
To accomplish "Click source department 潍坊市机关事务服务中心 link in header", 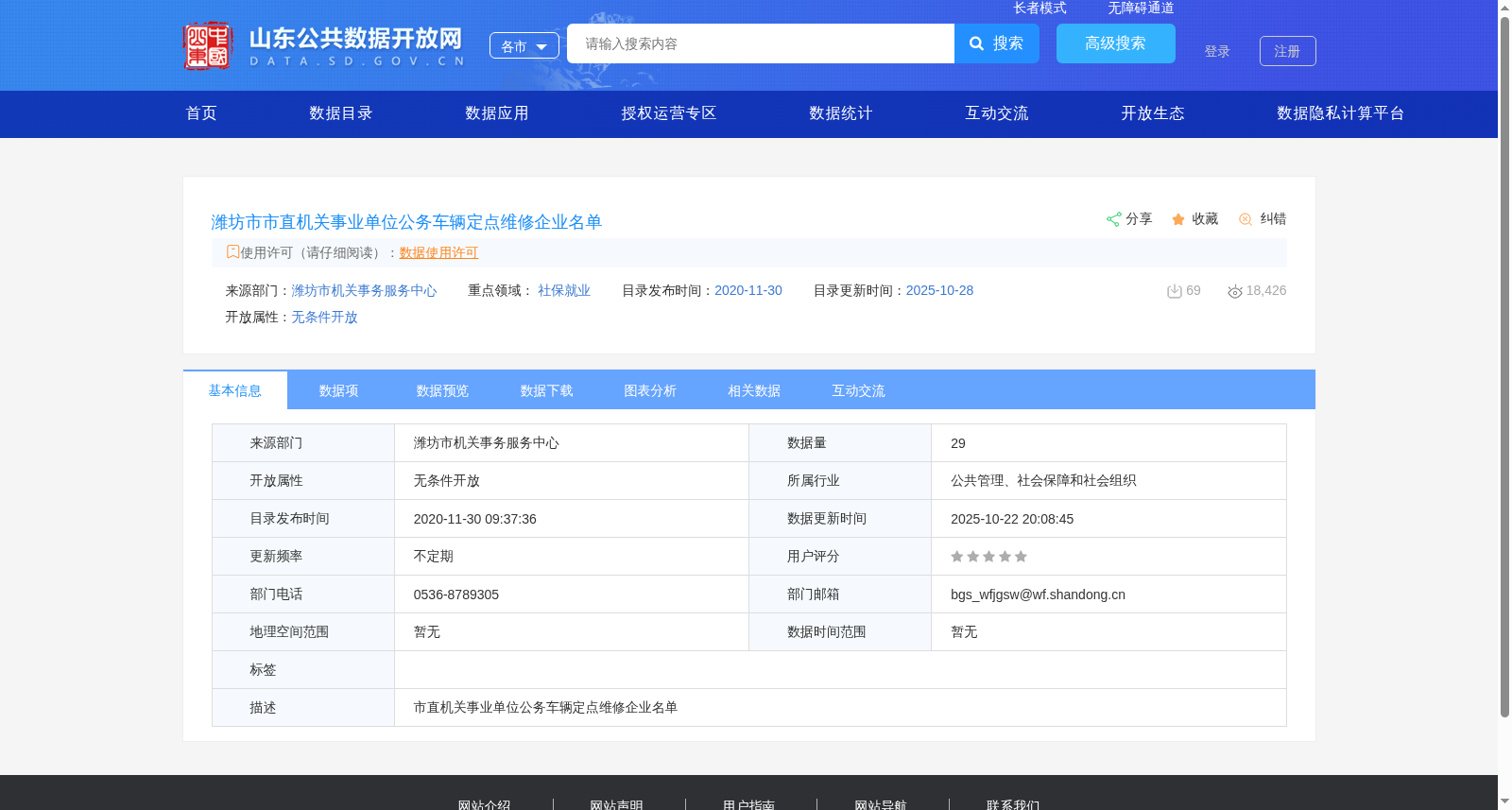I will (364, 291).
